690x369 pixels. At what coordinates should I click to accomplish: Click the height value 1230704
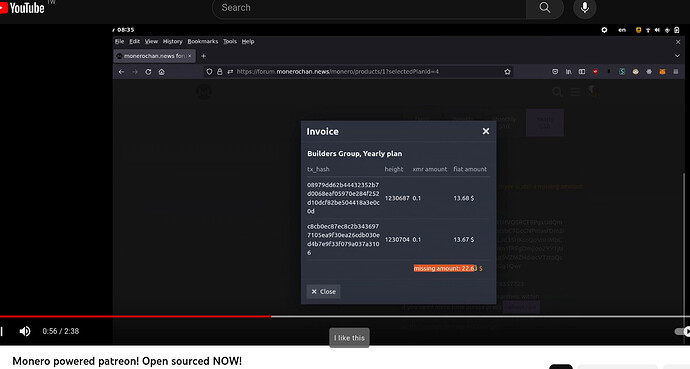[397, 239]
